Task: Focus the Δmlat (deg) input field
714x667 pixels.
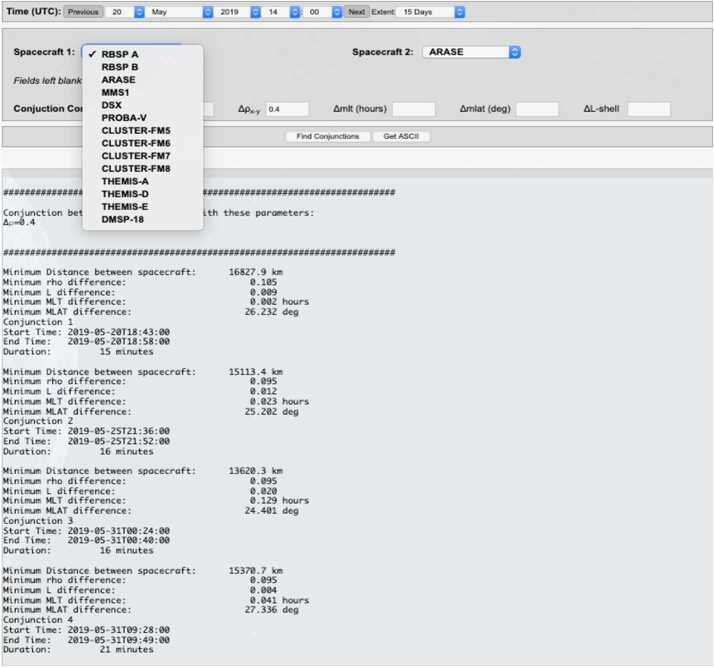Action: pyautogui.click(x=537, y=109)
